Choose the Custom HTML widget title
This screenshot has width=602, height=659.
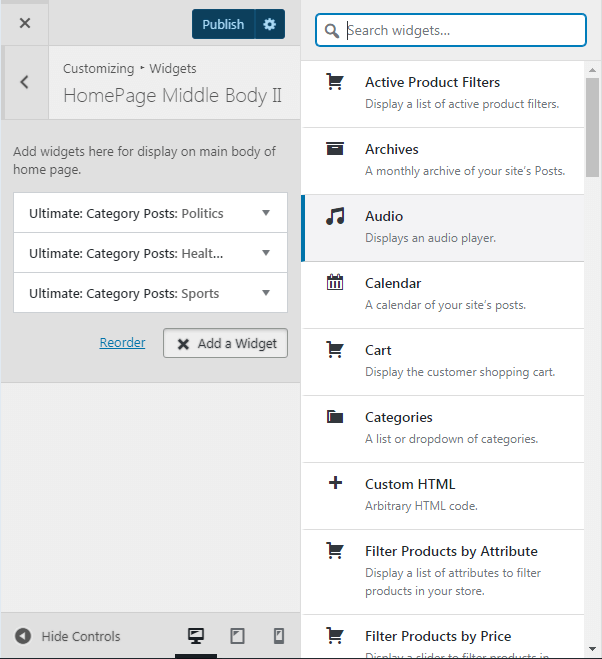[410, 484]
